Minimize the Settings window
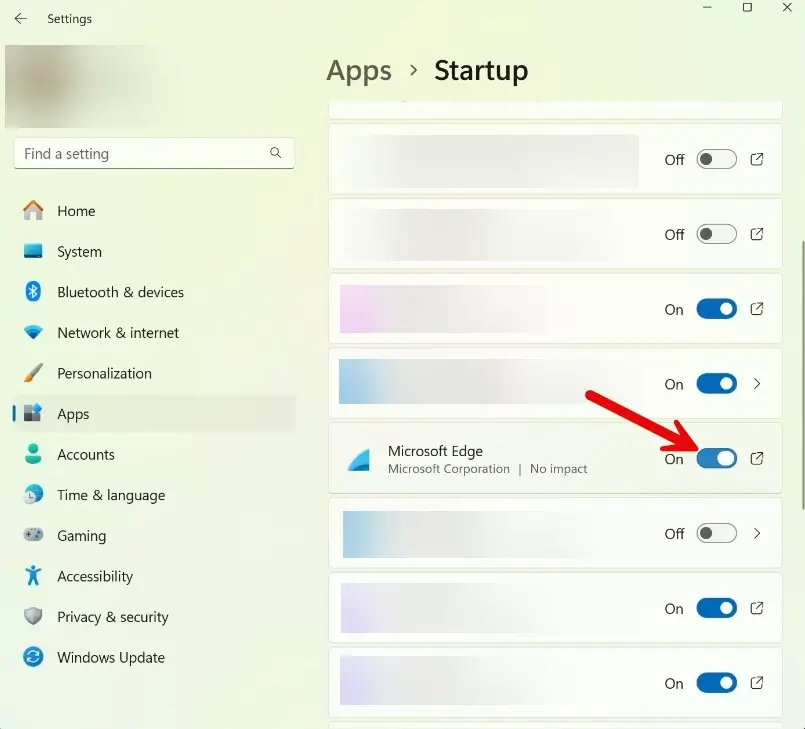 pos(707,7)
